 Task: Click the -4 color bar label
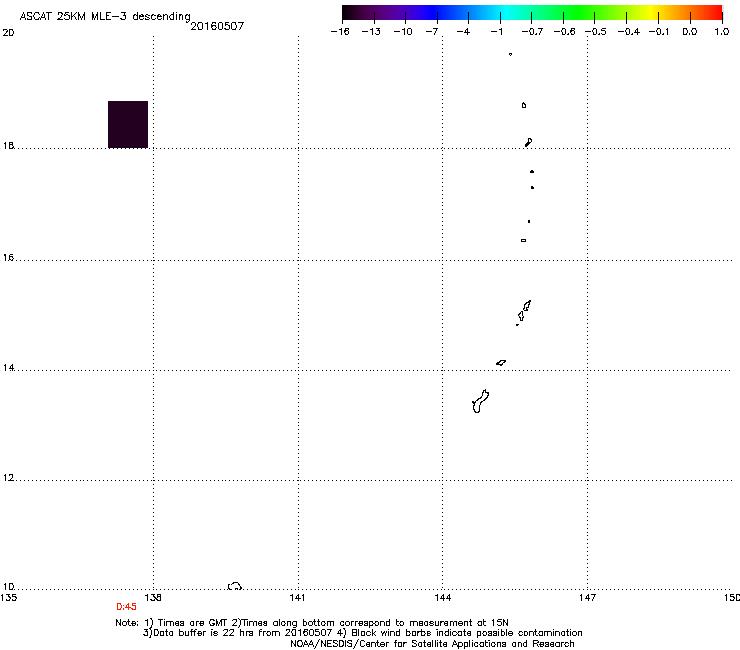click(x=463, y=32)
